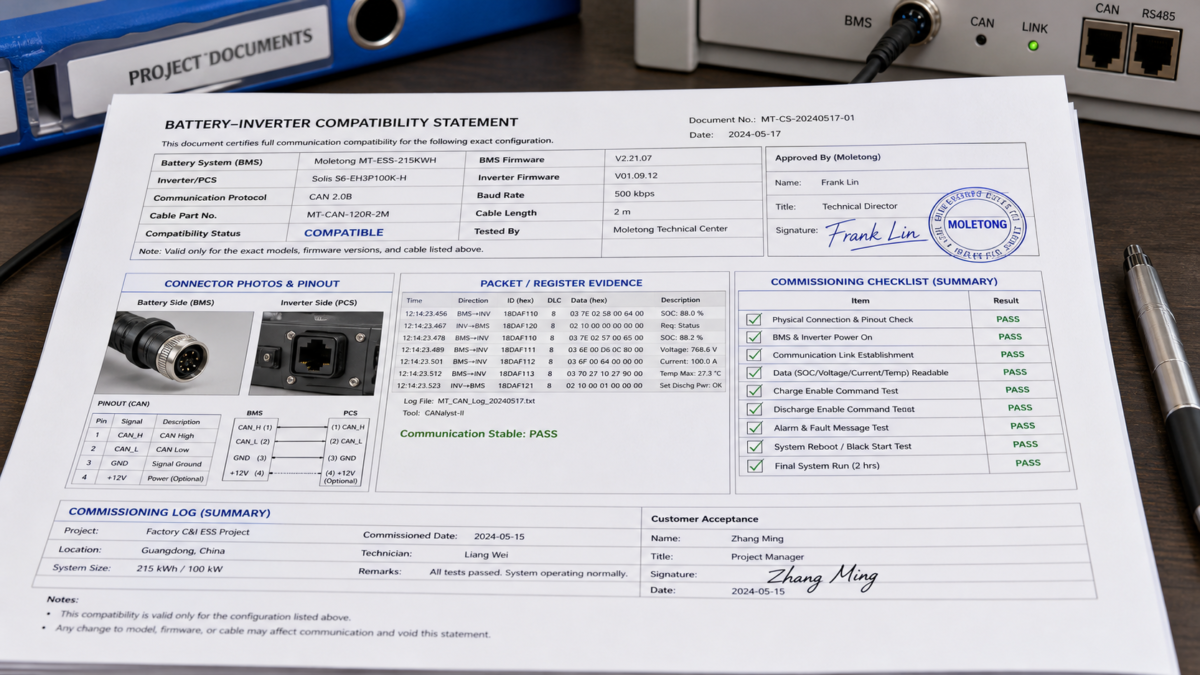Viewport: 1200px width, 675px height.
Task: Click the 500 kbps baud rate value
Action: [634, 194]
